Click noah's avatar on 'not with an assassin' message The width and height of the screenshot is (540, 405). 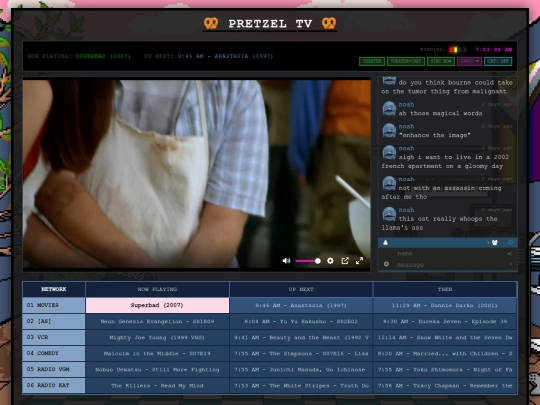click(x=389, y=183)
